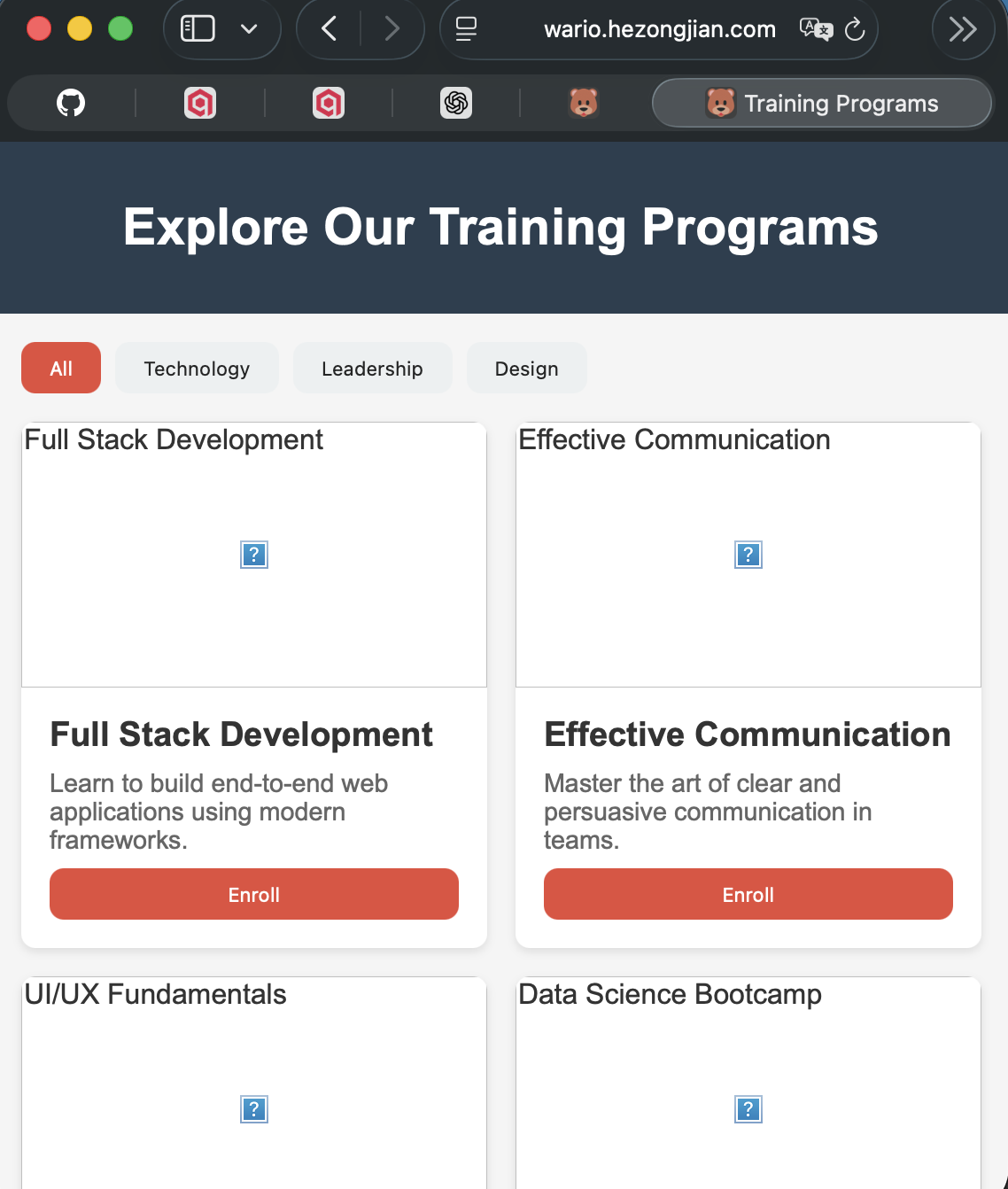This screenshot has width=1008, height=1189.
Task: Show the toolbar overflow items
Action: point(963,29)
